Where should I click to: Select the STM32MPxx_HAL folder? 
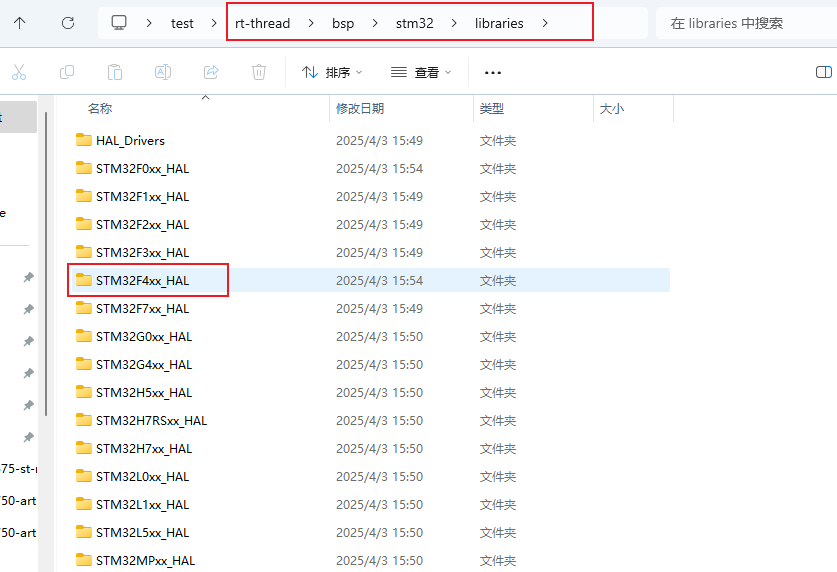[x=146, y=561]
